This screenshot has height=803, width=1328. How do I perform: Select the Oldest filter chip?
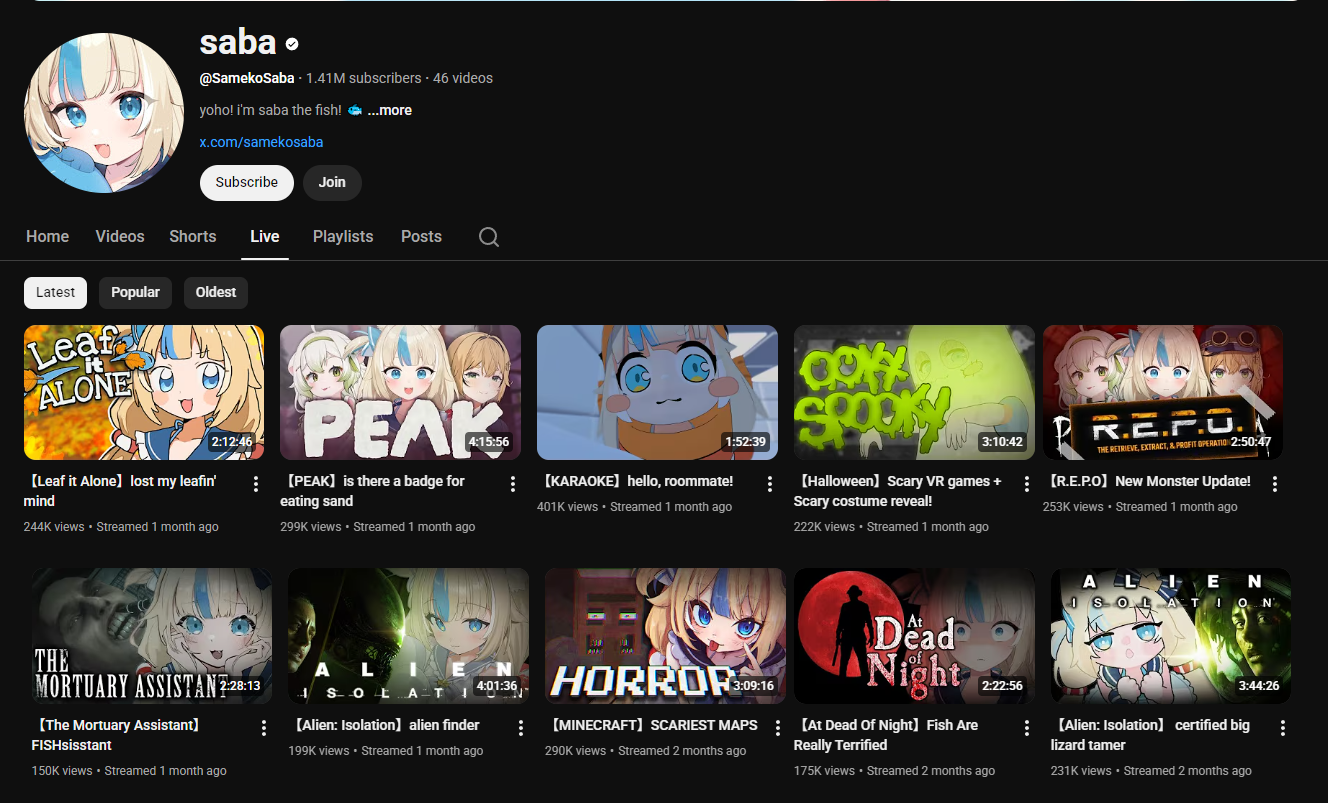tap(216, 293)
